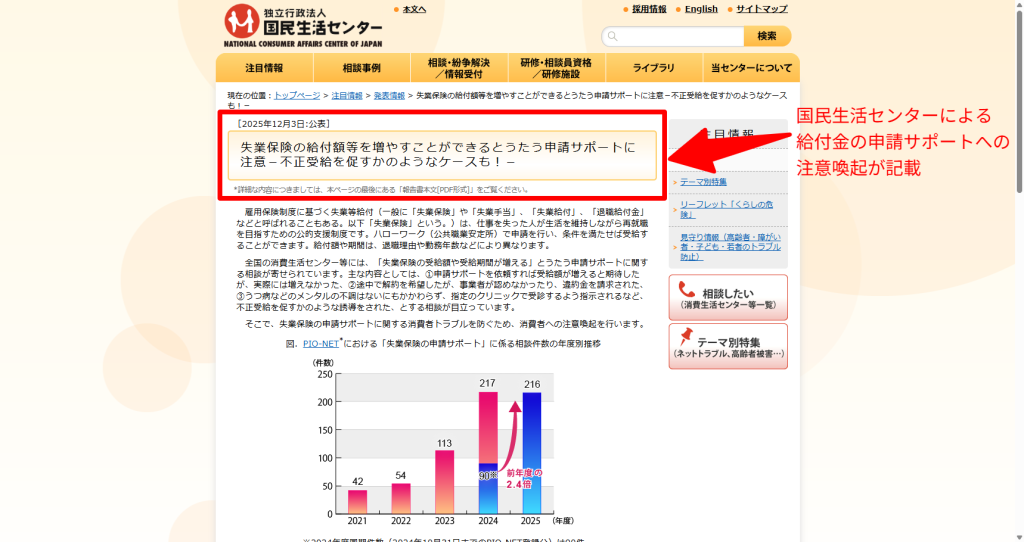Open the 当センターについて navigation tab

click(x=751, y=68)
